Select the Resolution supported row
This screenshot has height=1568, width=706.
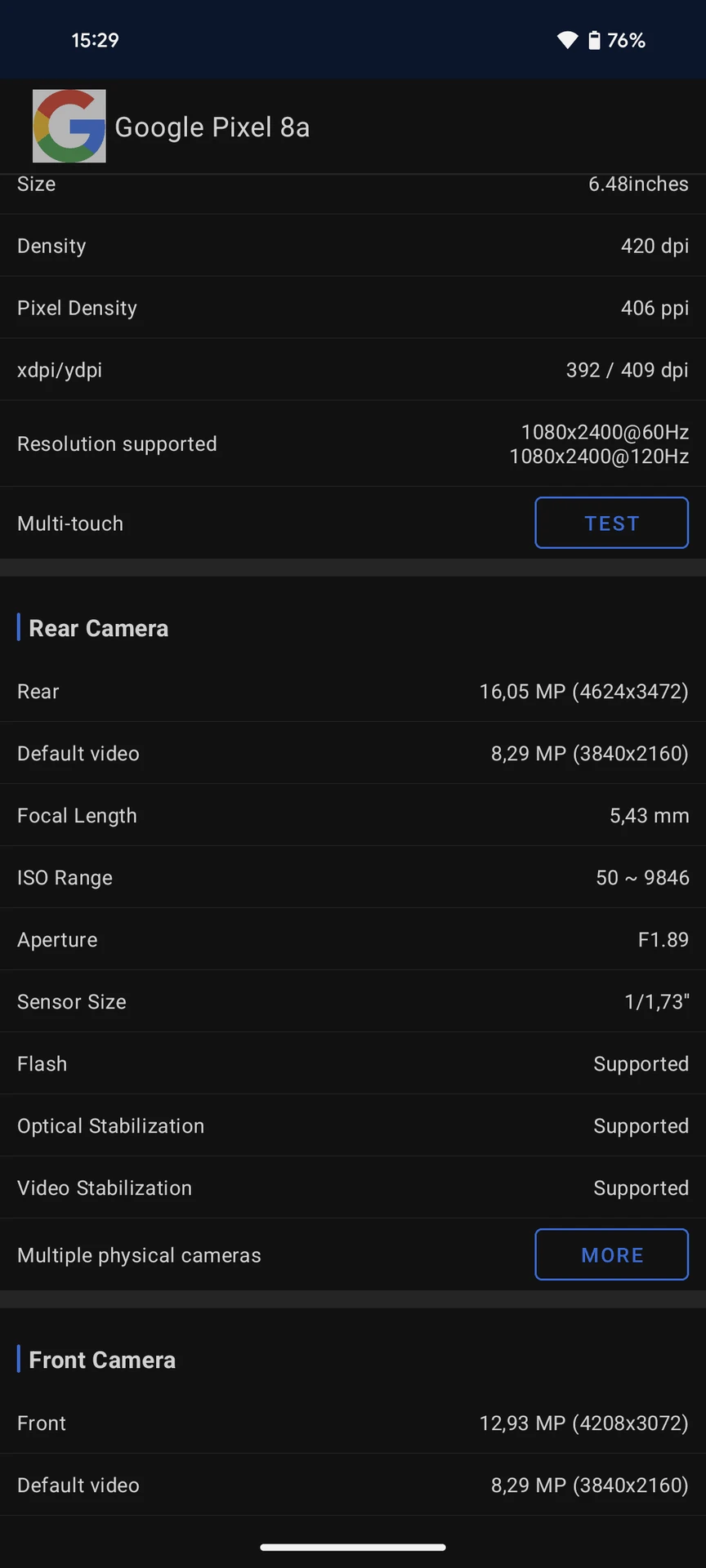(353, 443)
